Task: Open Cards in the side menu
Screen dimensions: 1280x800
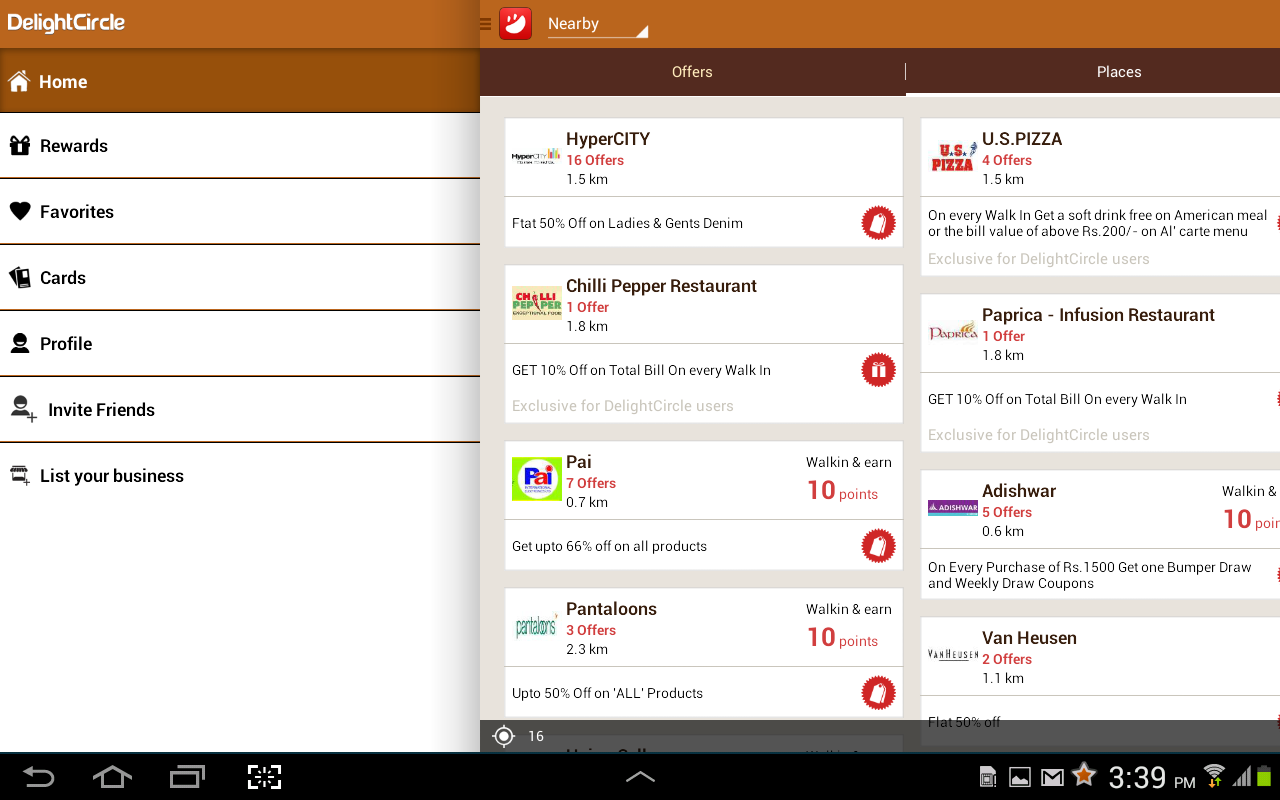Action: (x=240, y=278)
